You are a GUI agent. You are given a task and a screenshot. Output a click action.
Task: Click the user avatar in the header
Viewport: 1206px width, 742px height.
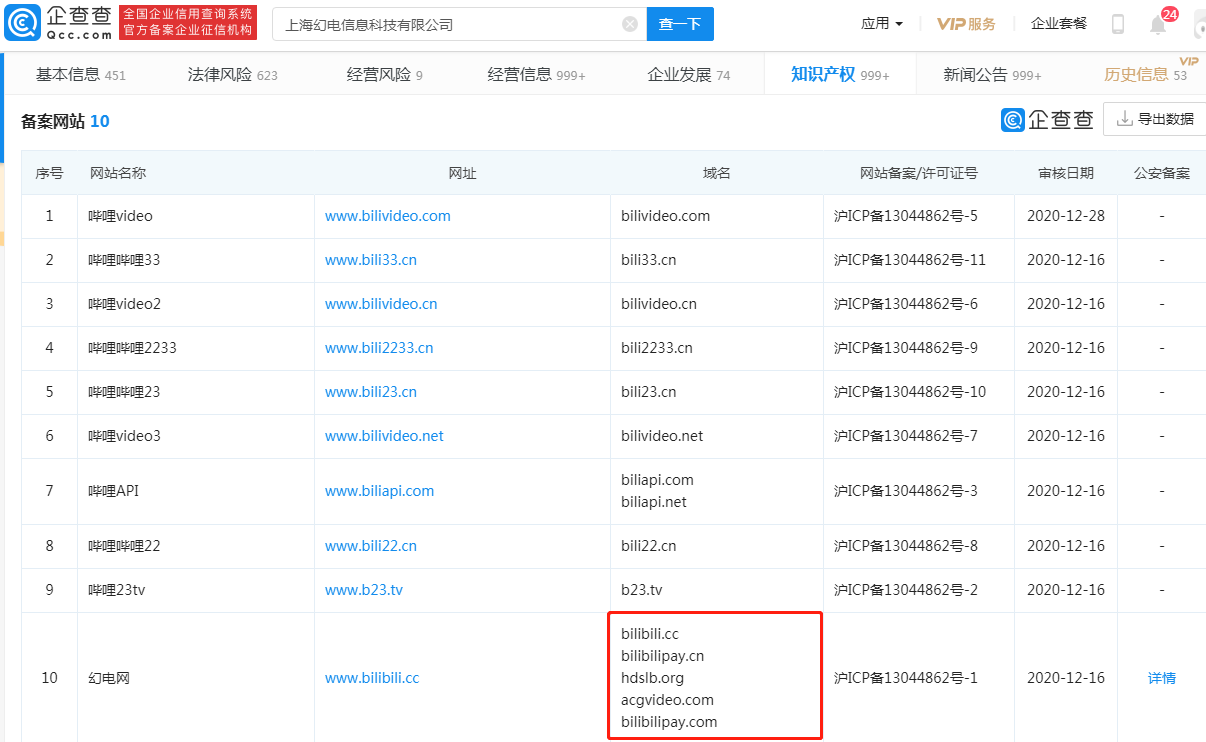(1199, 24)
